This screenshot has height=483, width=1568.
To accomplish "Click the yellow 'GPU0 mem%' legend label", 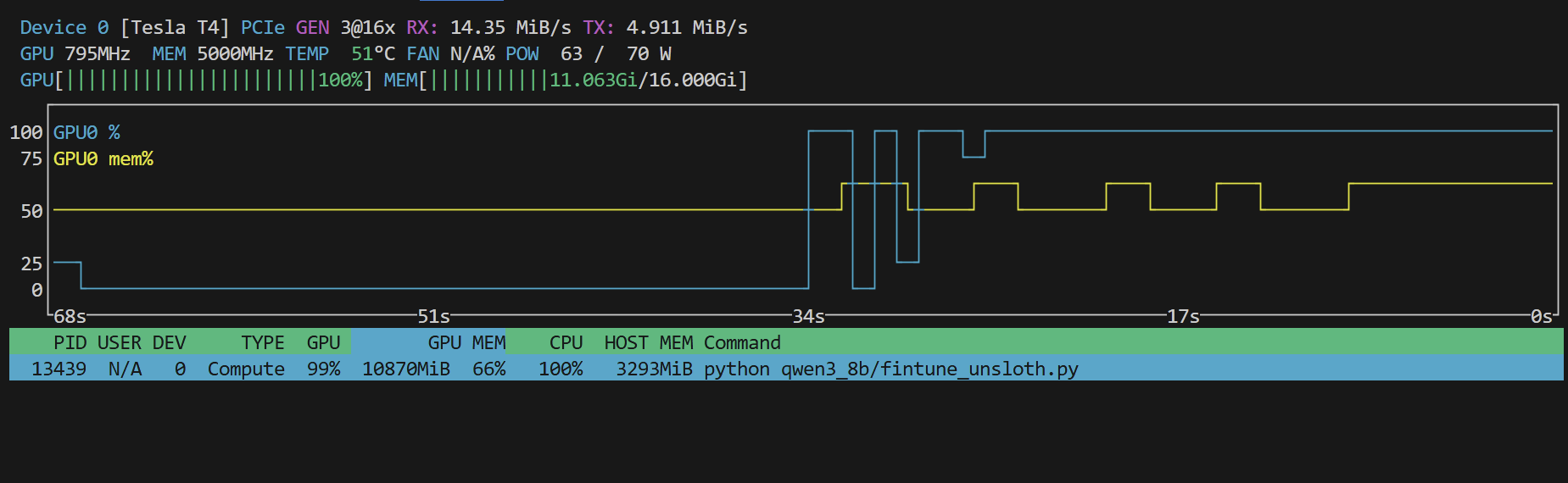I will (103, 159).
